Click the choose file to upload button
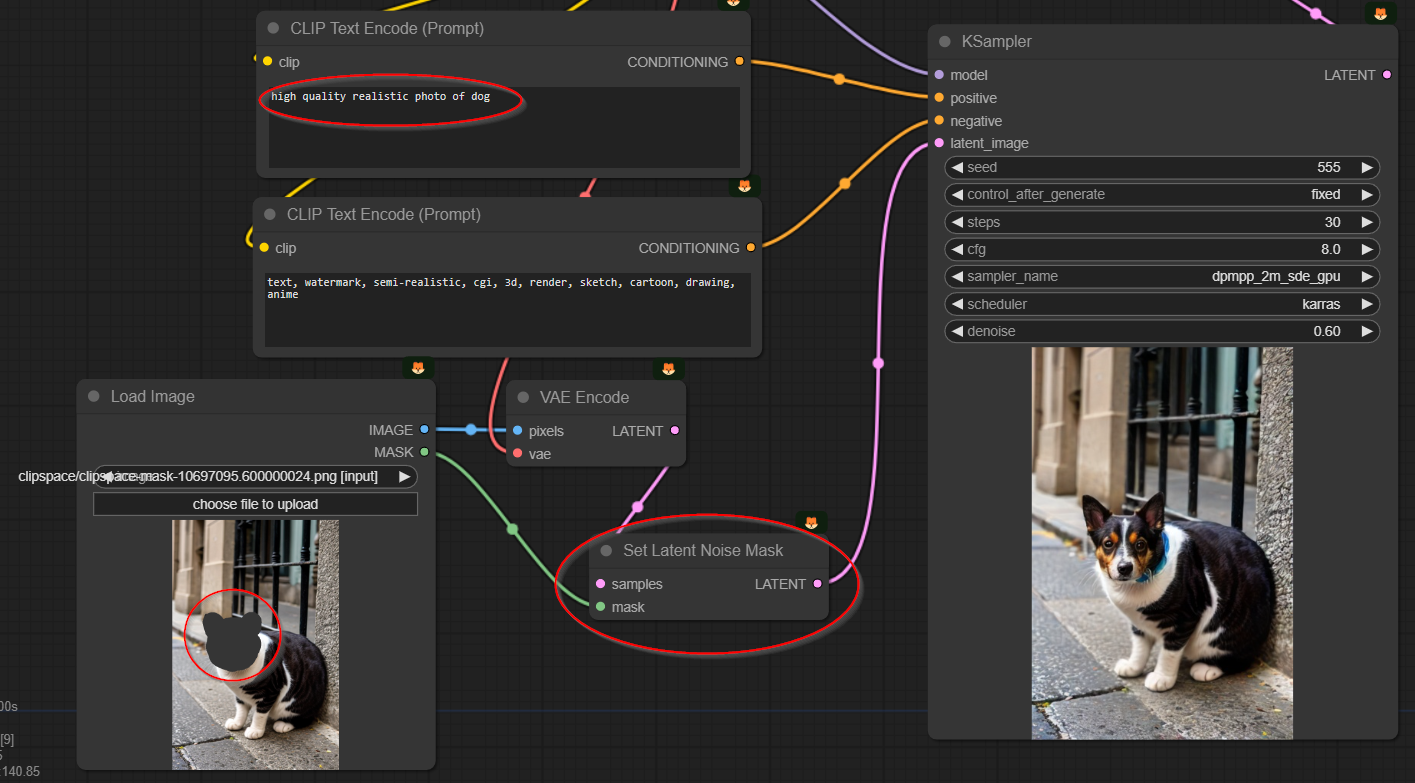The image size is (1415, 783). pyautogui.click(x=255, y=505)
